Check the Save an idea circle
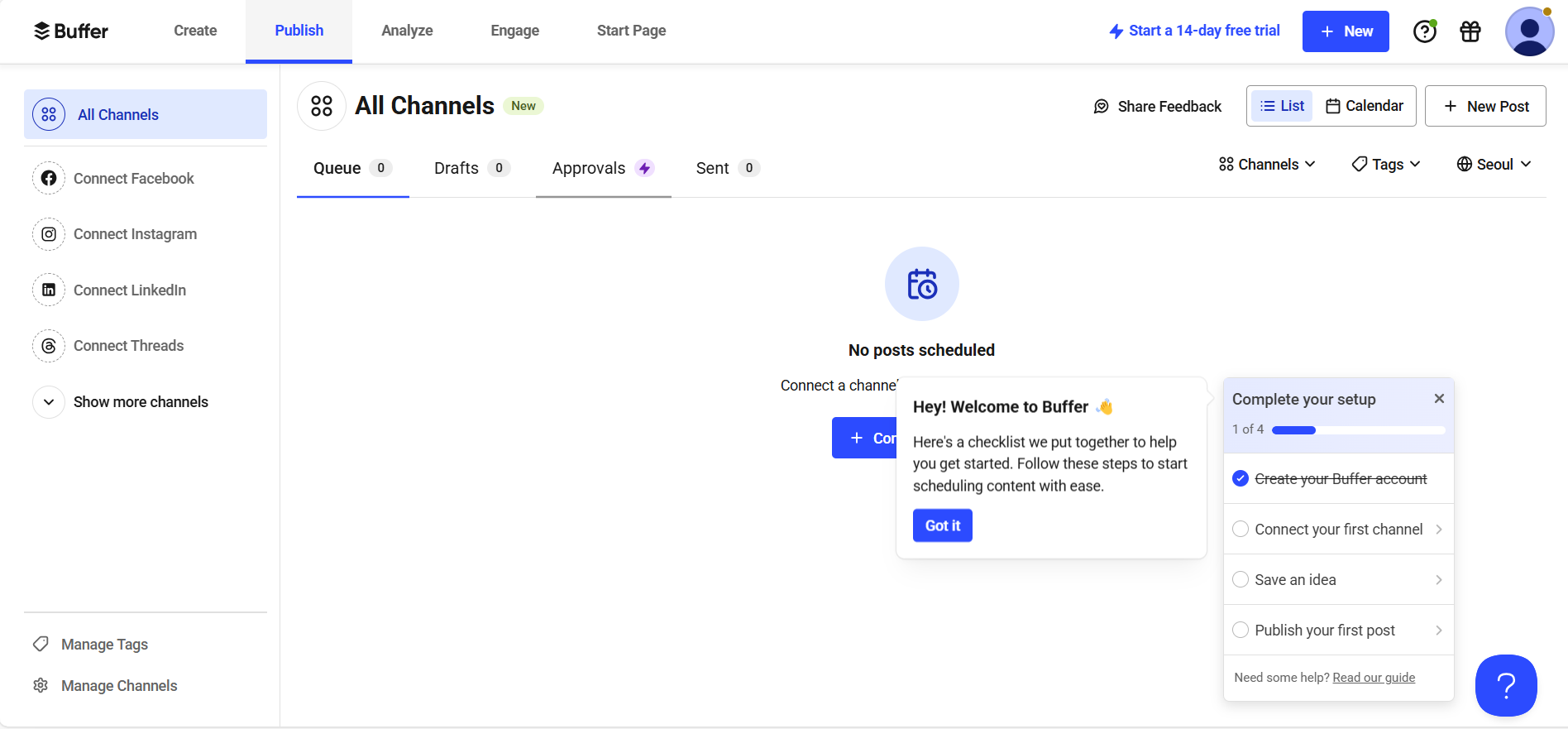Viewport: 1568px width, 729px height. (x=1241, y=579)
